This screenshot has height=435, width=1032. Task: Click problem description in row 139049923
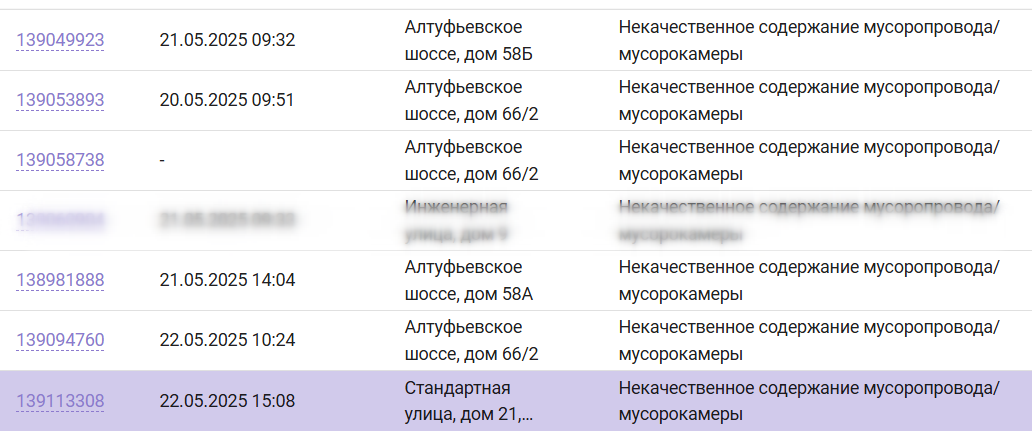(809, 41)
